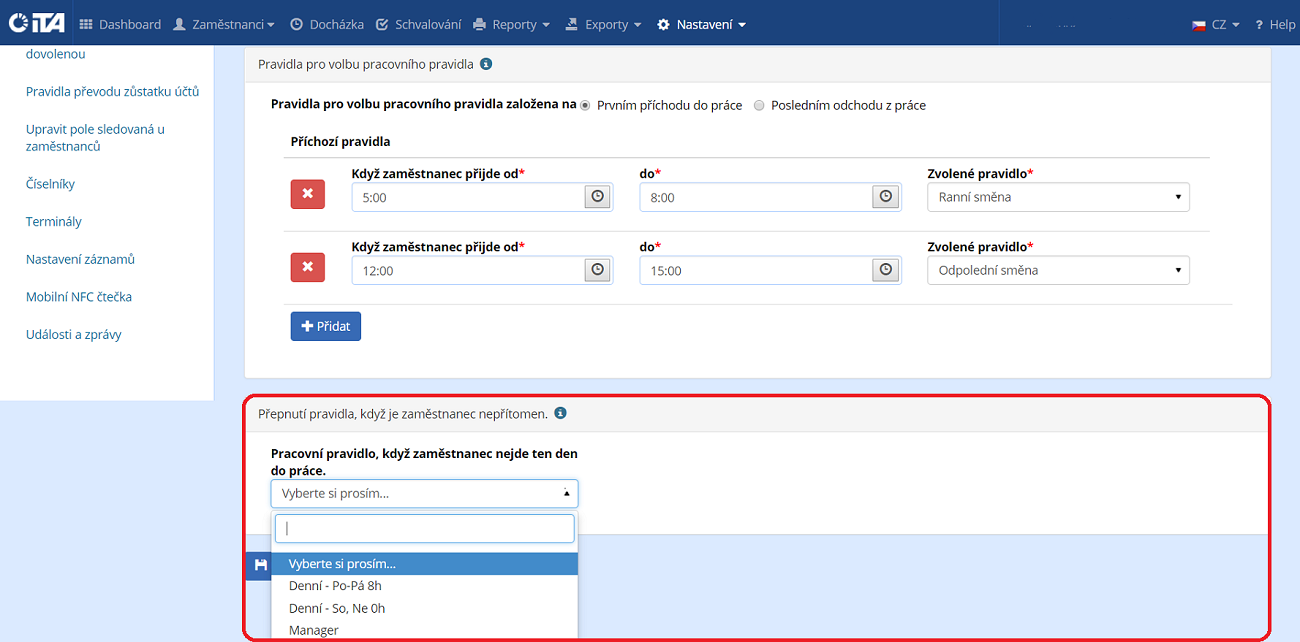
Task: Click the Přidat button
Action: click(x=325, y=326)
